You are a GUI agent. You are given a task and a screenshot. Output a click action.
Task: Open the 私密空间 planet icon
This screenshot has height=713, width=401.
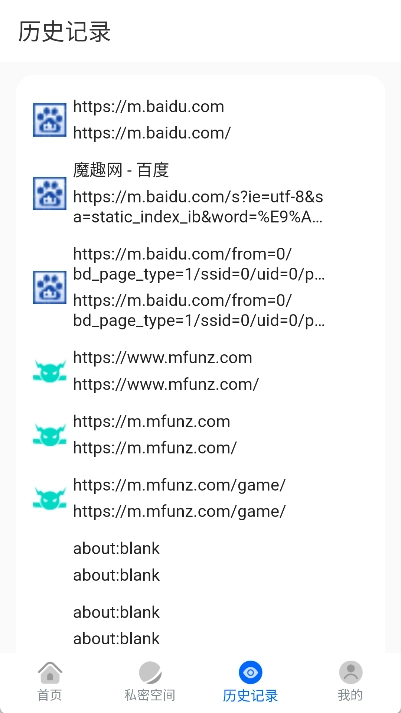(x=150, y=673)
